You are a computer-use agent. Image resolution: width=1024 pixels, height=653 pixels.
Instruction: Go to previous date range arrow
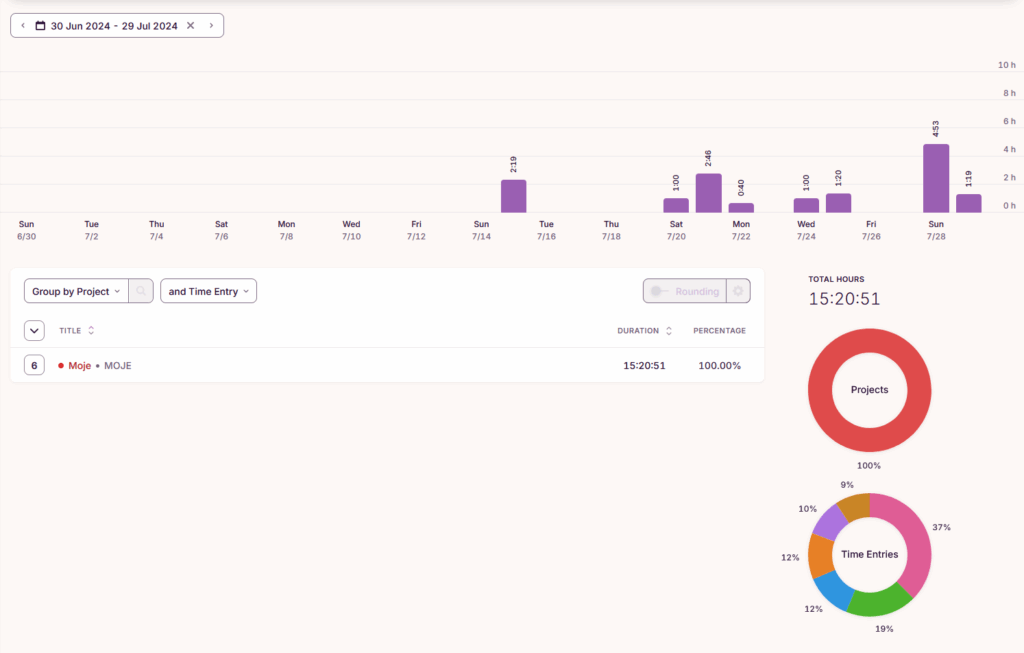tap(23, 26)
